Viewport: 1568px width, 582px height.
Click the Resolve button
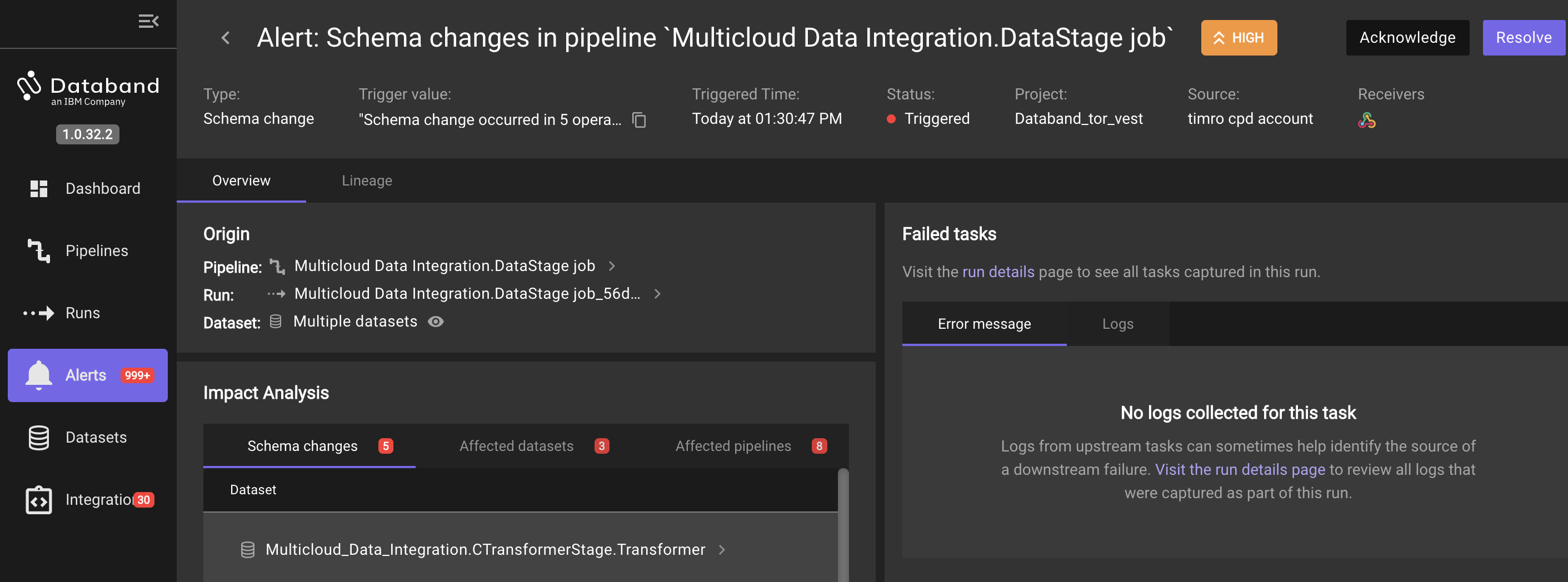[1524, 38]
